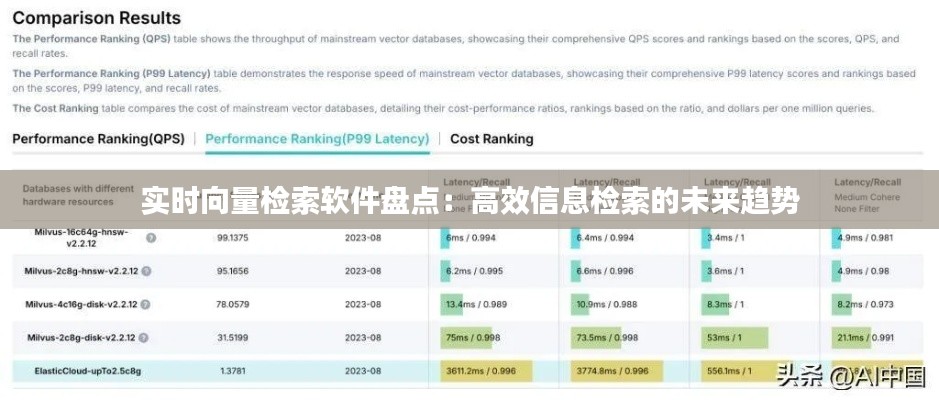This screenshot has width=939, height=400.
Task: Select Performance Ranking(P99 Latency) tab
Action: coord(317,139)
